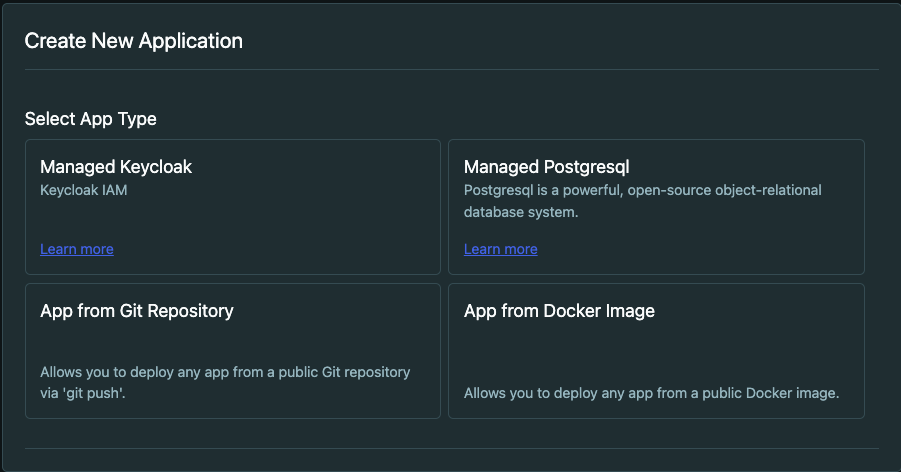Choose App from Git Repository card
Image resolution: width=901 pixels, height=472 pixels.
(x=233, y=351)
